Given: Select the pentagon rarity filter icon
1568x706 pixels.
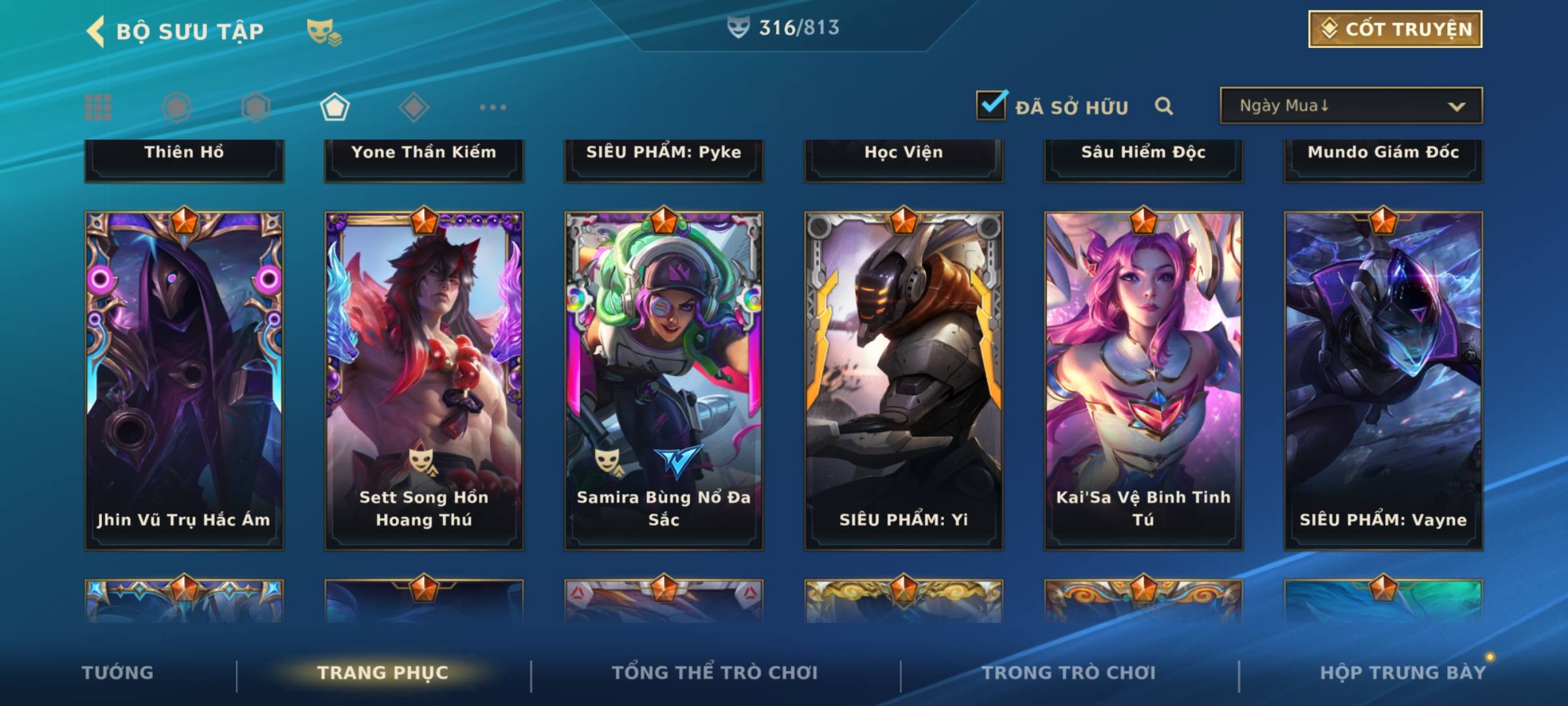Looking at the screenshot, I should tap(335, 107).
